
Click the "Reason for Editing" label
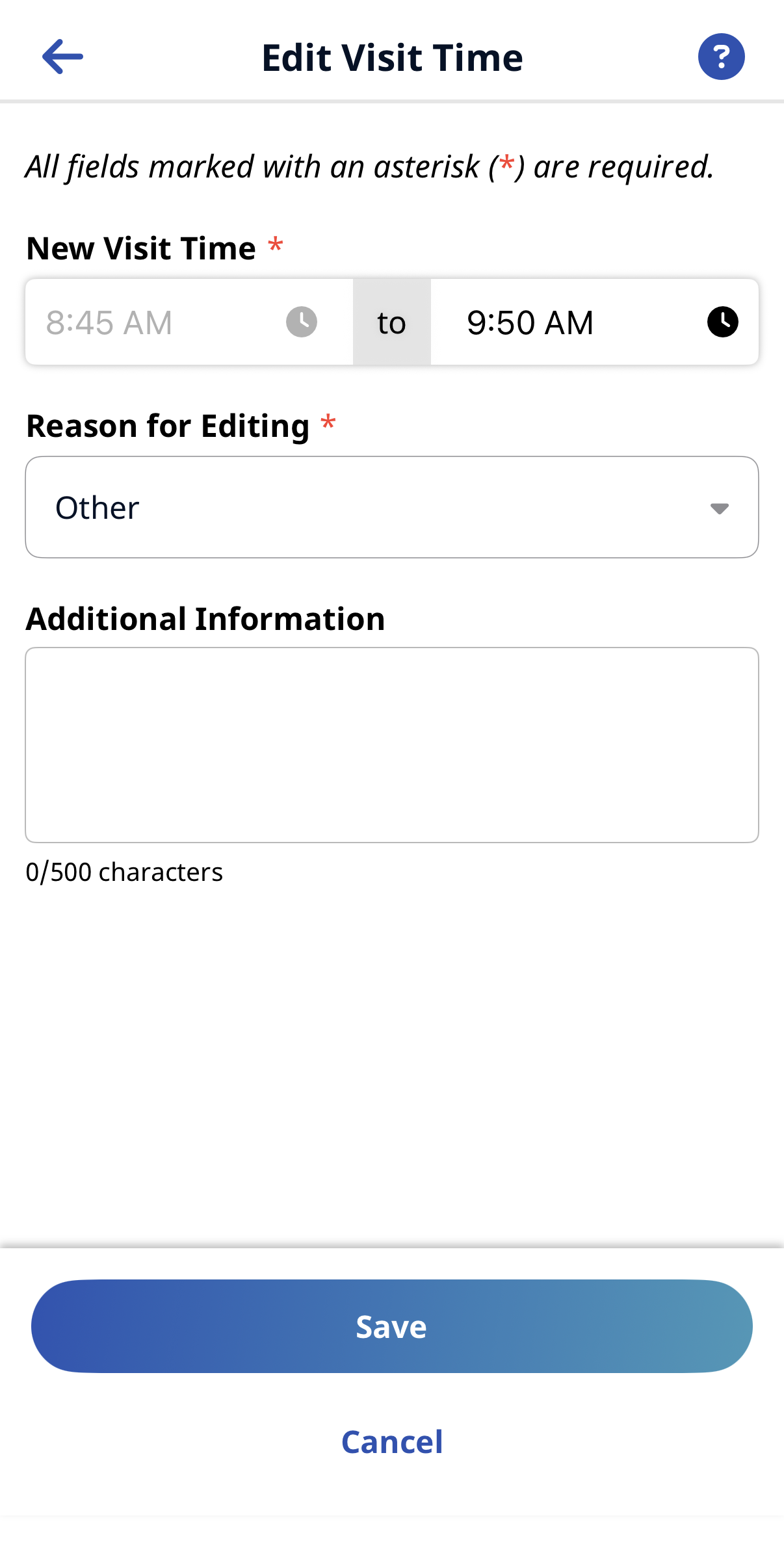pos(168,426)
